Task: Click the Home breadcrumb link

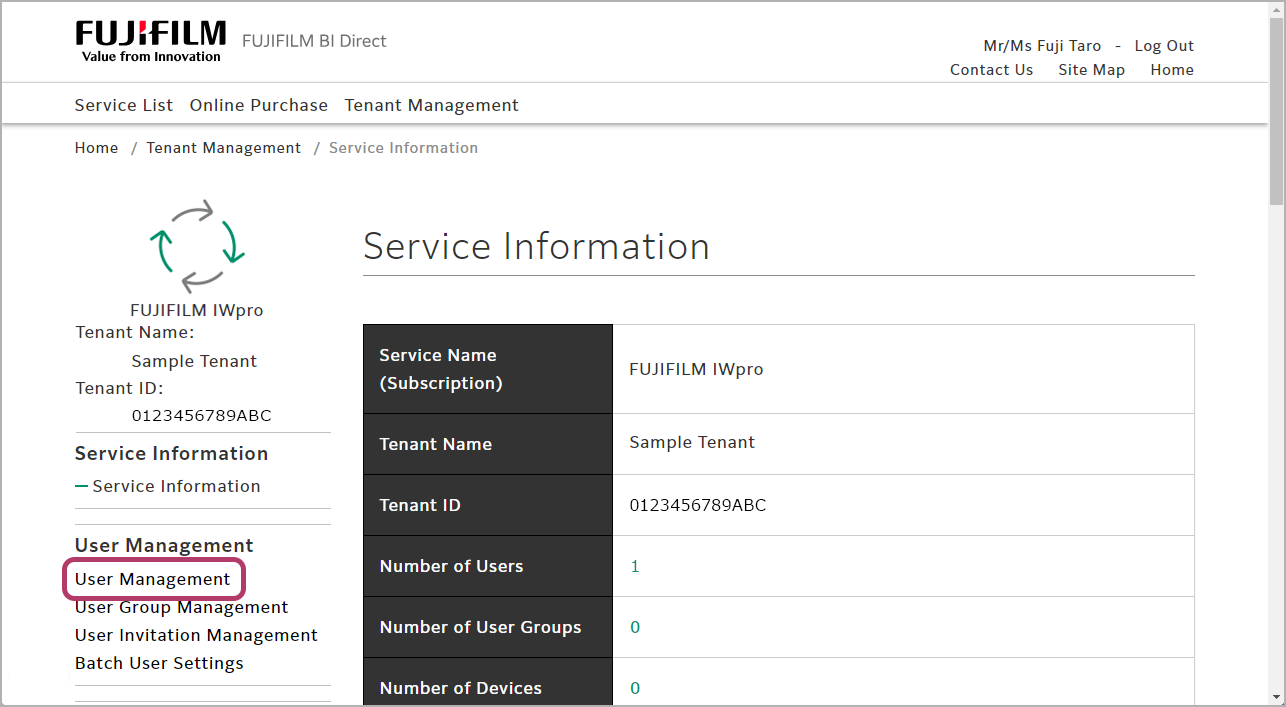Action: pyautogui.click(x=96, y=148)
